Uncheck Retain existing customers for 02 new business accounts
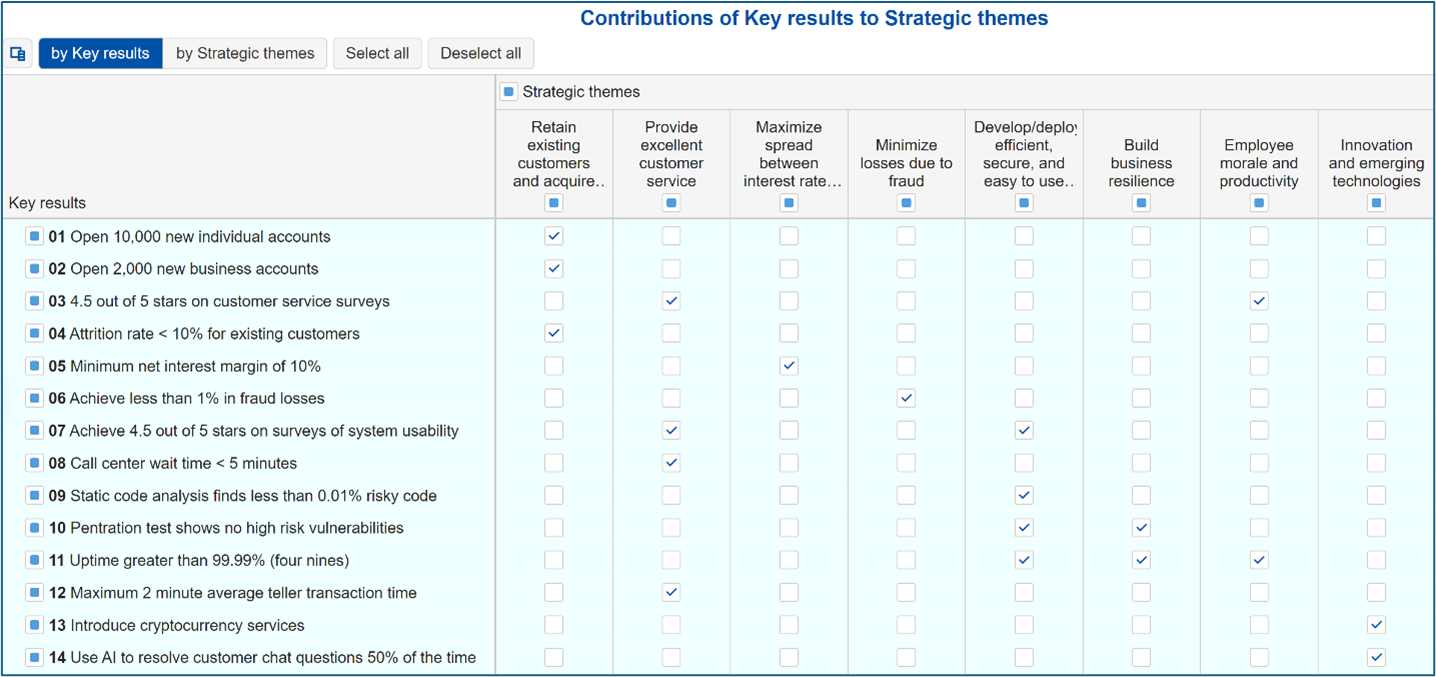The width and height of the screenshot is (1436, 677). (x=553, y=268)
